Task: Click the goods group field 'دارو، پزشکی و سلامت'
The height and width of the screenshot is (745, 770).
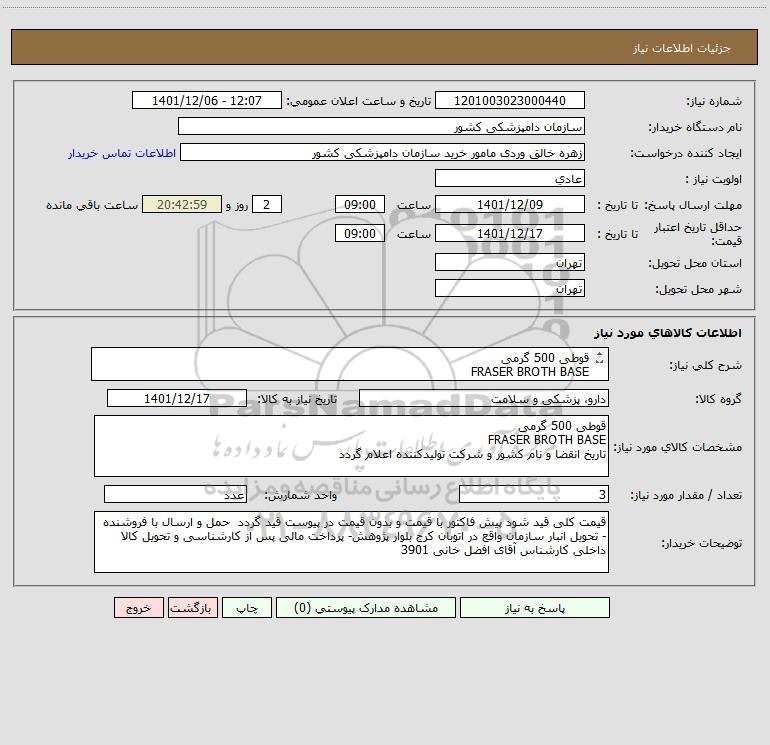Action: [484, 398]
